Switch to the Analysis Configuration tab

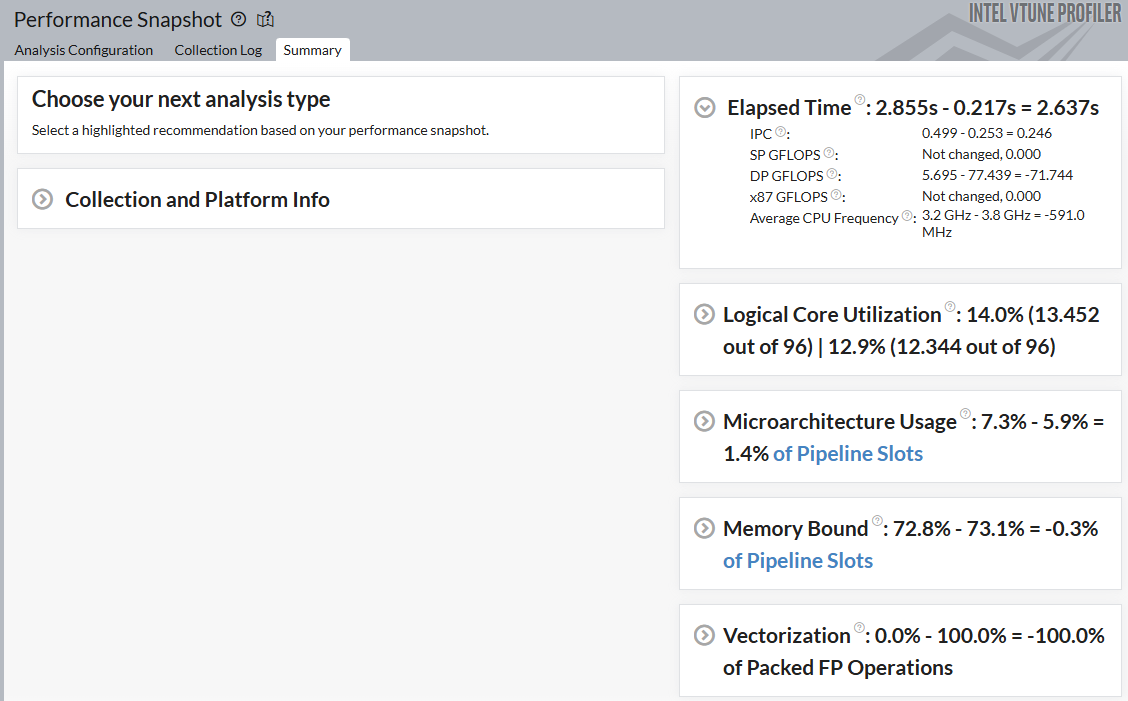[84, 50]
